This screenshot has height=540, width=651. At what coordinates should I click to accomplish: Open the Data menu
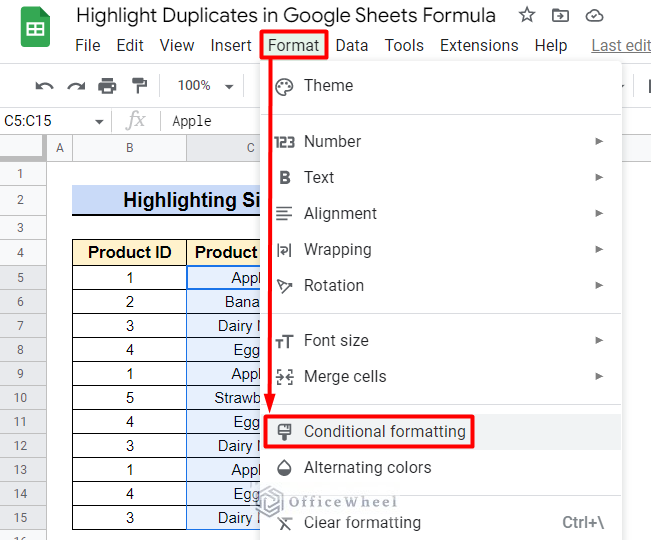pyautogui.click(x=351, y=45)
